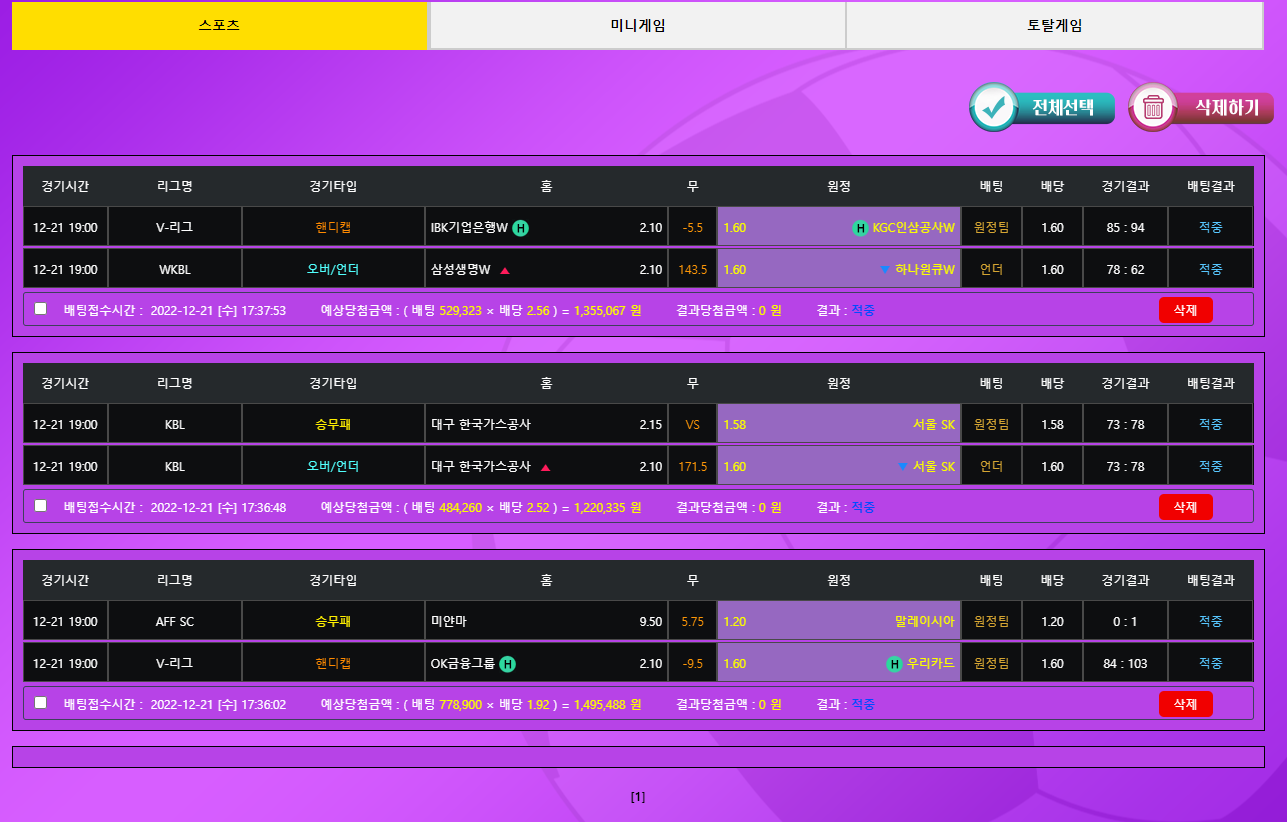Select the 스포츠 tab
Viewport: 1287px width, 822px height.
(220, 26)
